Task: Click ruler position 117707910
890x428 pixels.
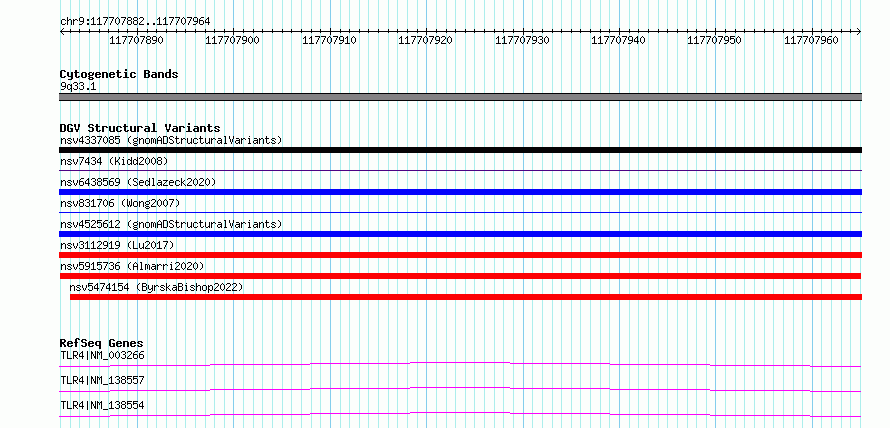Action: pyautogui.click(x=329, y=41)
